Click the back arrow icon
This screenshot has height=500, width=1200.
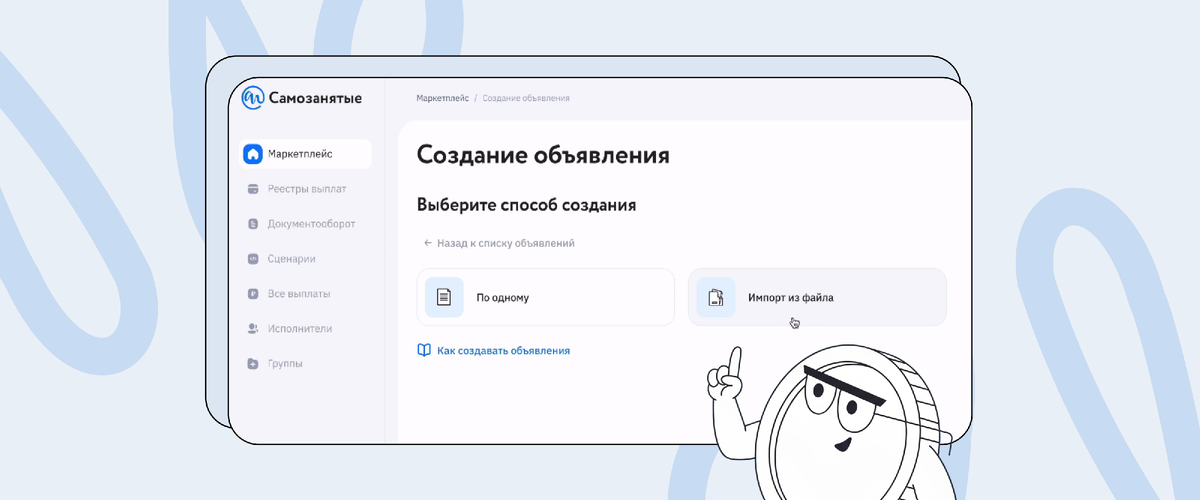click(x=428, y=243)
